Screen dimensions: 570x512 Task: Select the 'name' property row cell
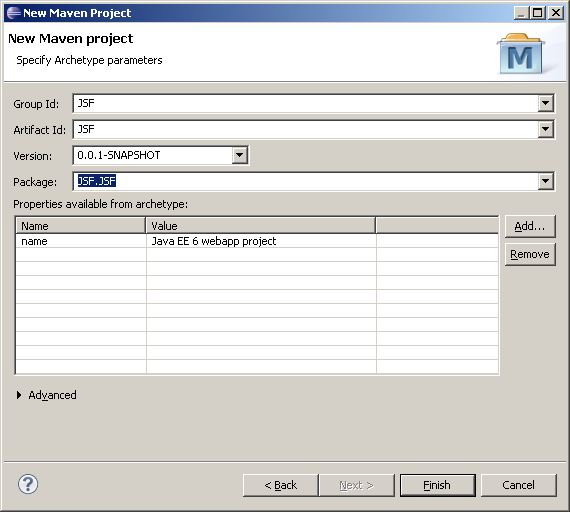[x=81, y=241]
